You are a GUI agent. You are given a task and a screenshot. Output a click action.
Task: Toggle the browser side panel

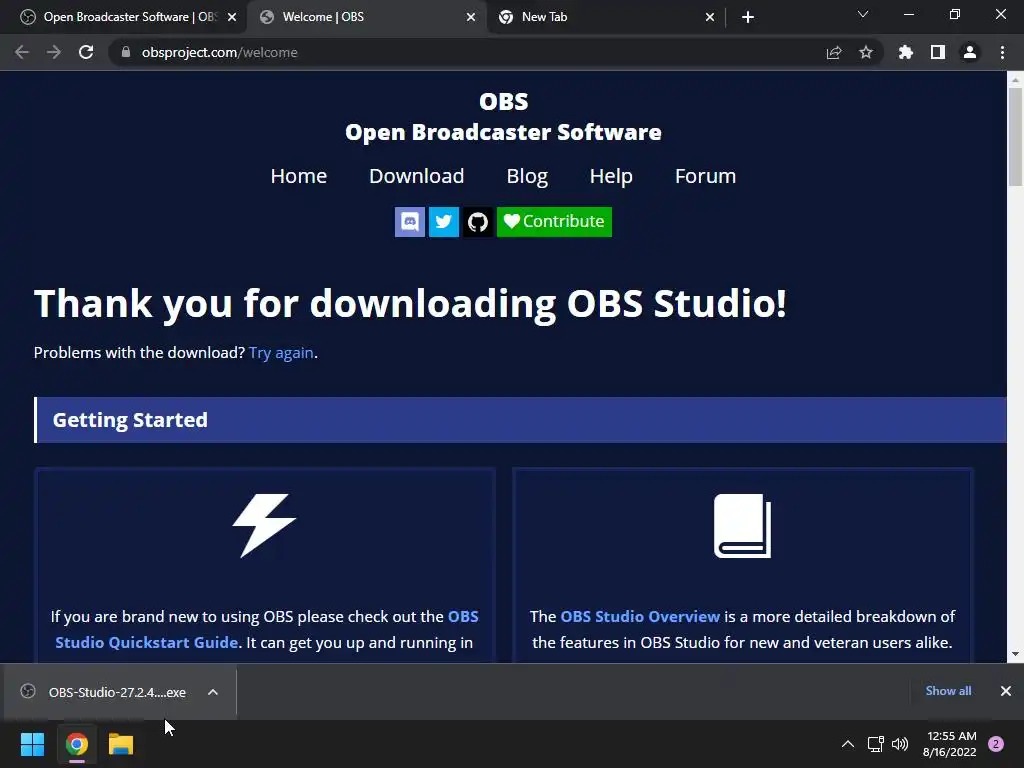(x=938, y=52)
